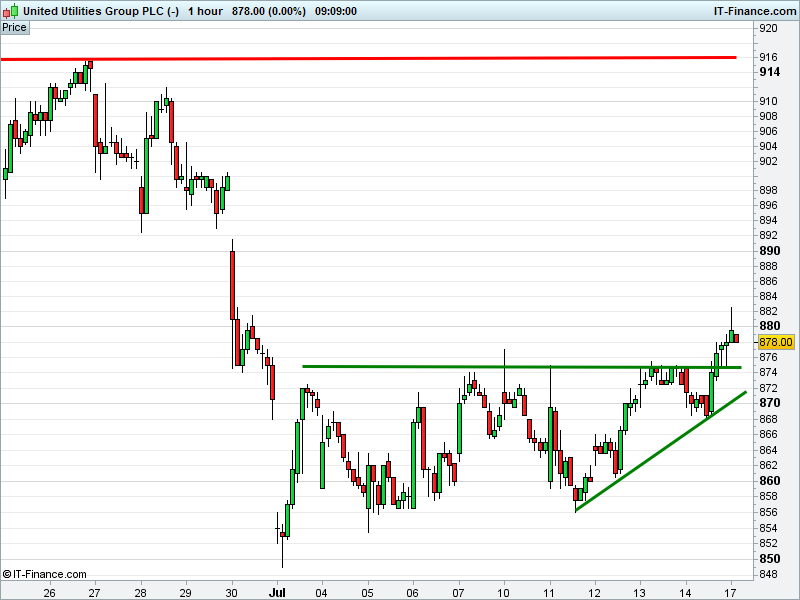Click the yellow 878.00 current price tag
The image size is (800, 600).
[x=776, y=342]
